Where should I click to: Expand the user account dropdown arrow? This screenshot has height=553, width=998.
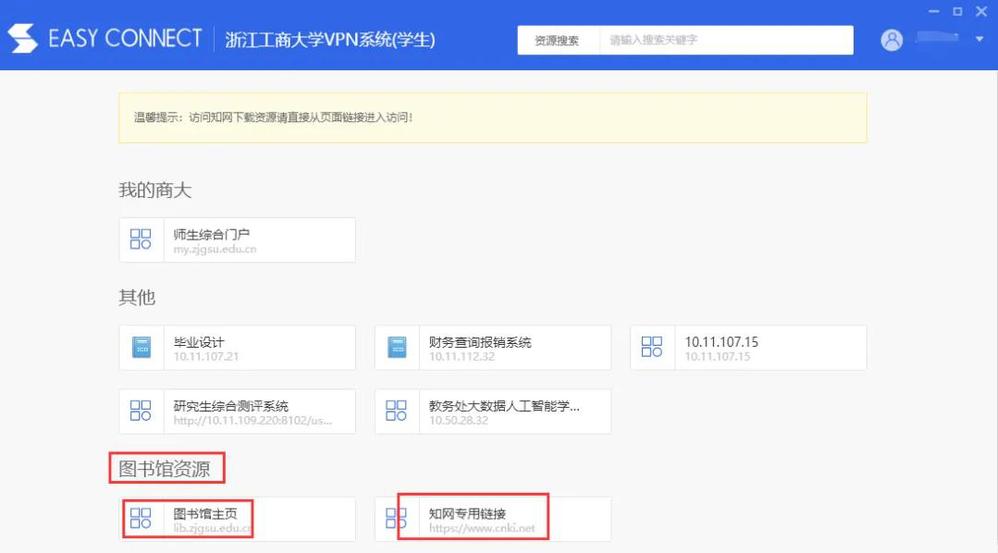coord(979,40)
